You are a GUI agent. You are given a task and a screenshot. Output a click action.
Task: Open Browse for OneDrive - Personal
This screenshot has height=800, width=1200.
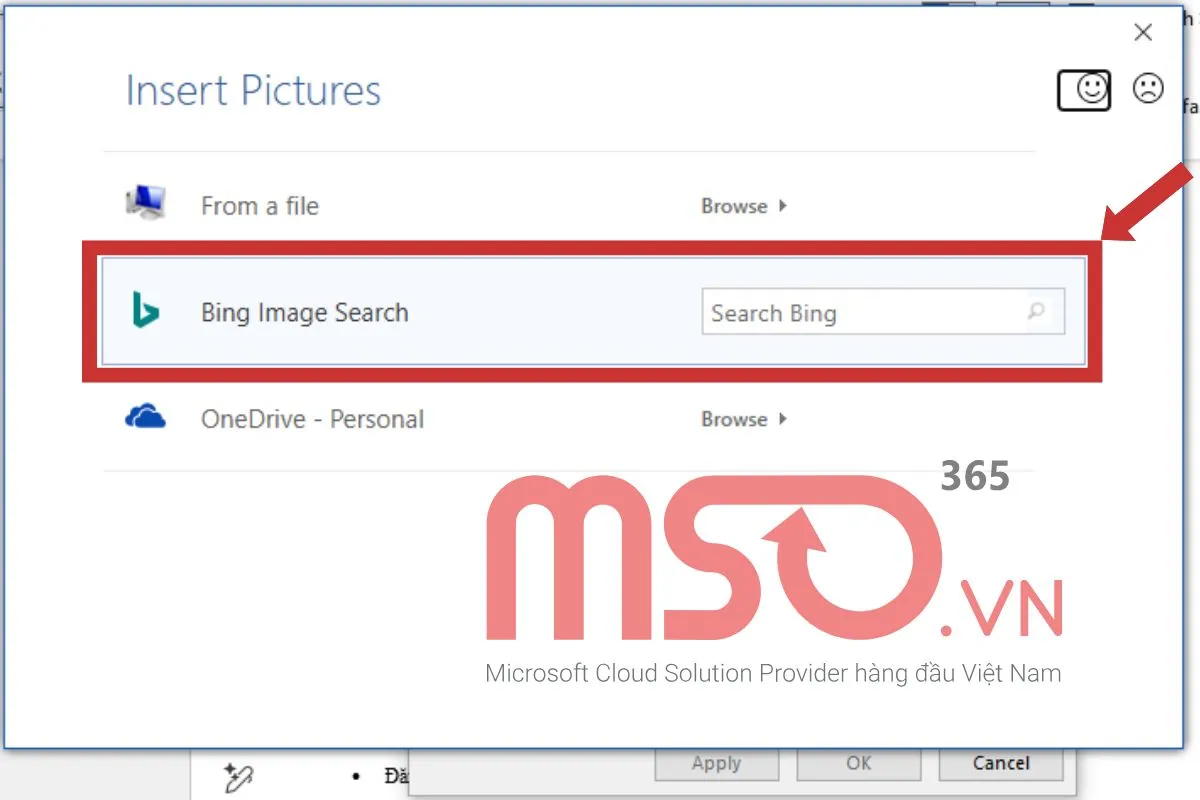tap(734, 419)
